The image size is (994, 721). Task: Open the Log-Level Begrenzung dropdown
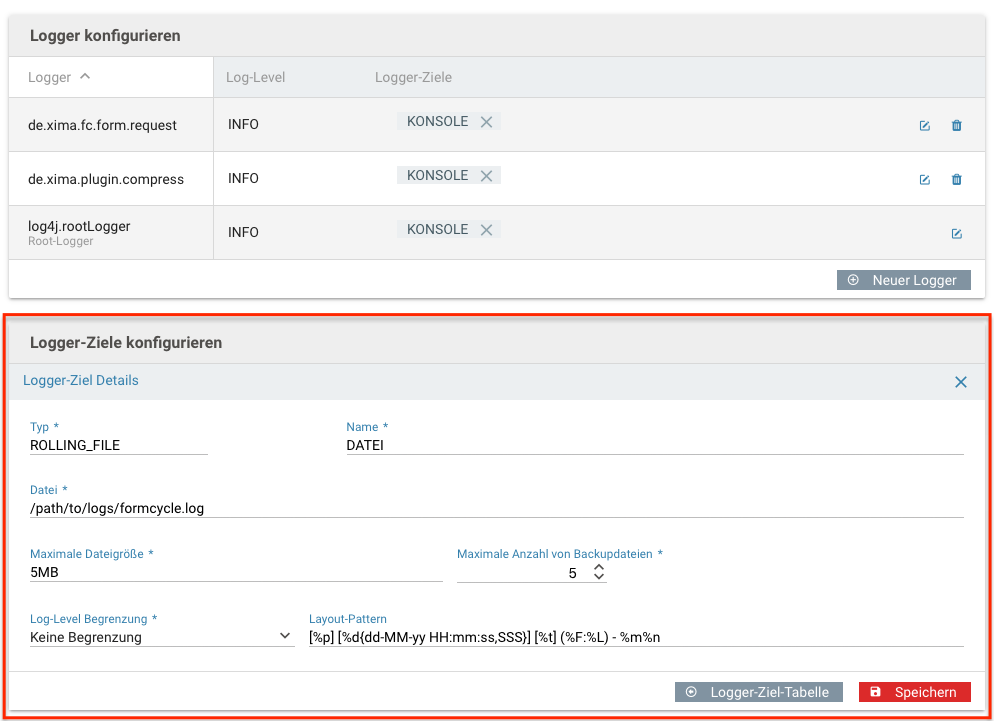point(162,637)
